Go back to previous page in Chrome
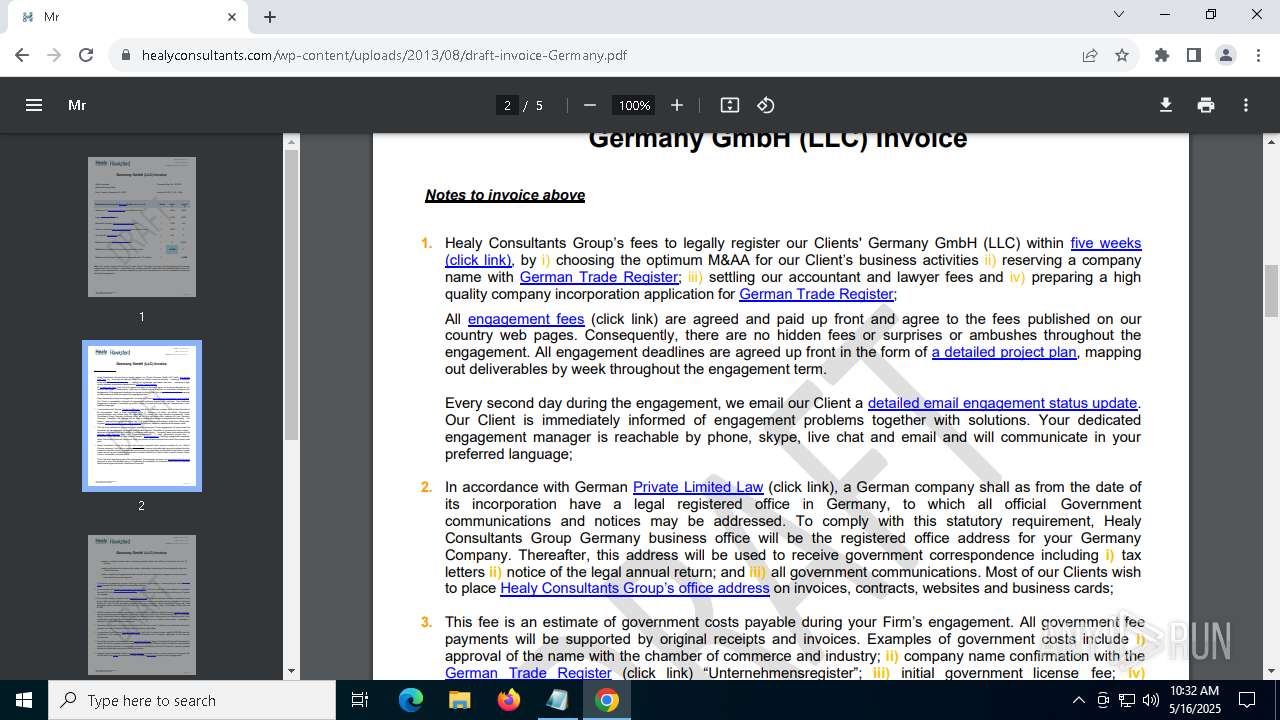Screen dimensions: 1280x720 click(22, 55)
